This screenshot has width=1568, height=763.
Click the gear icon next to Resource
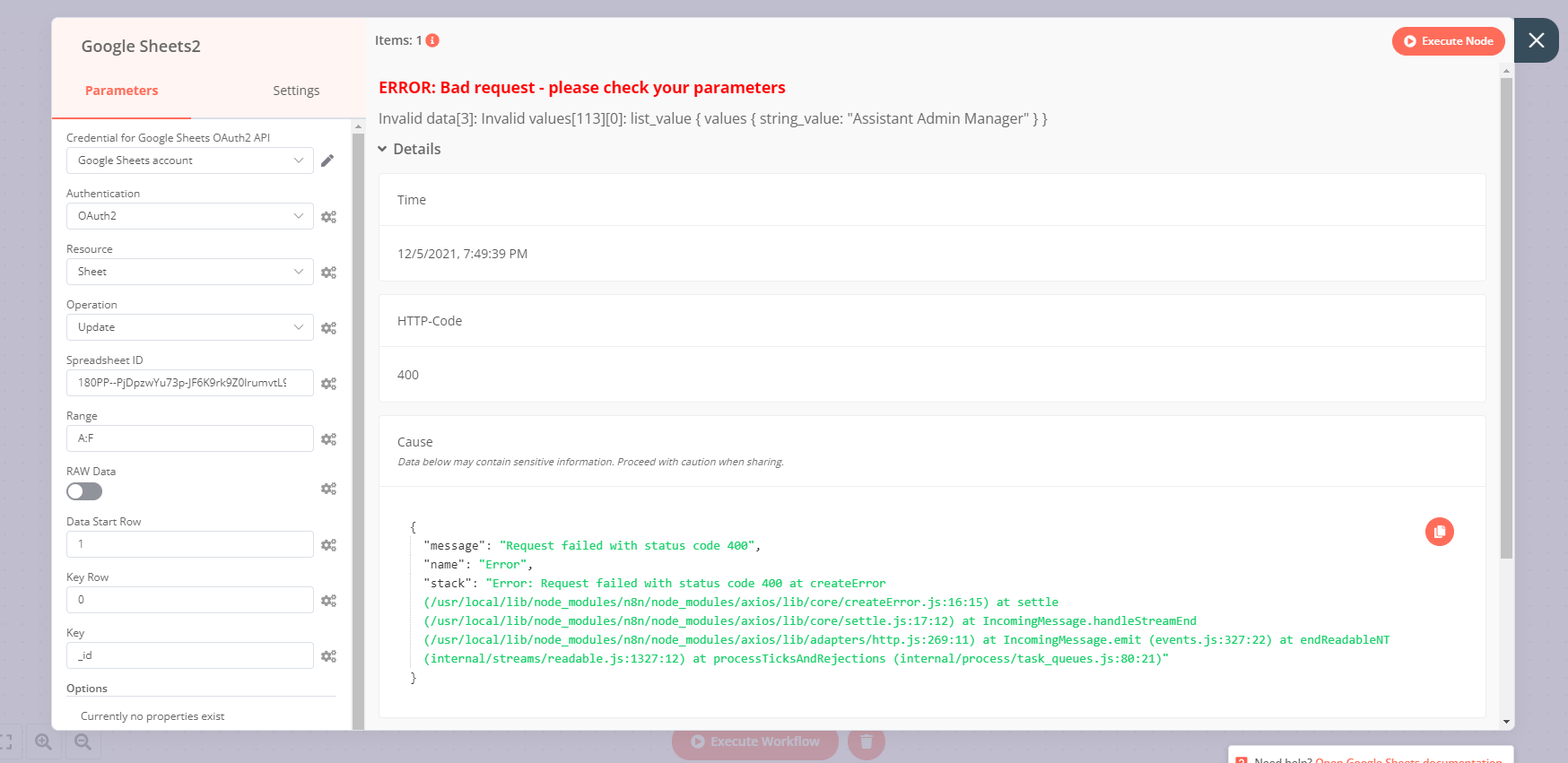coord(328,273)
